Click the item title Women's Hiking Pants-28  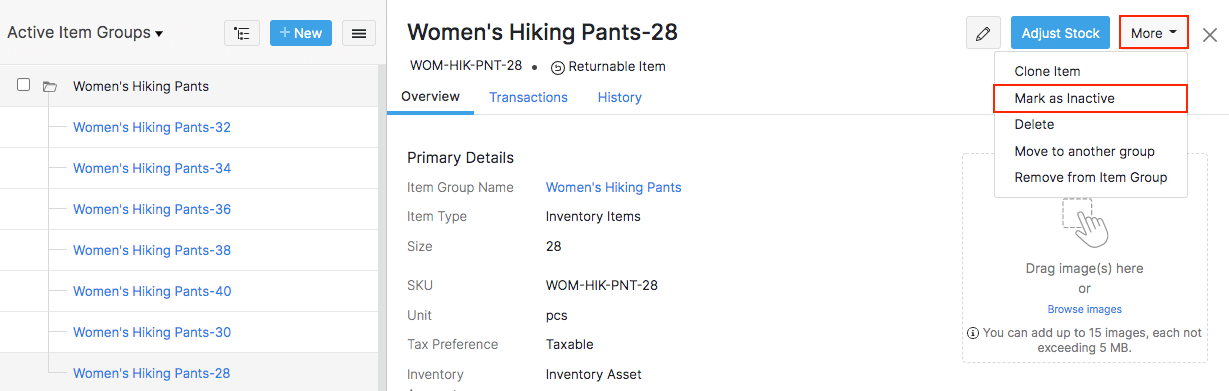click(x=543, y=32)
